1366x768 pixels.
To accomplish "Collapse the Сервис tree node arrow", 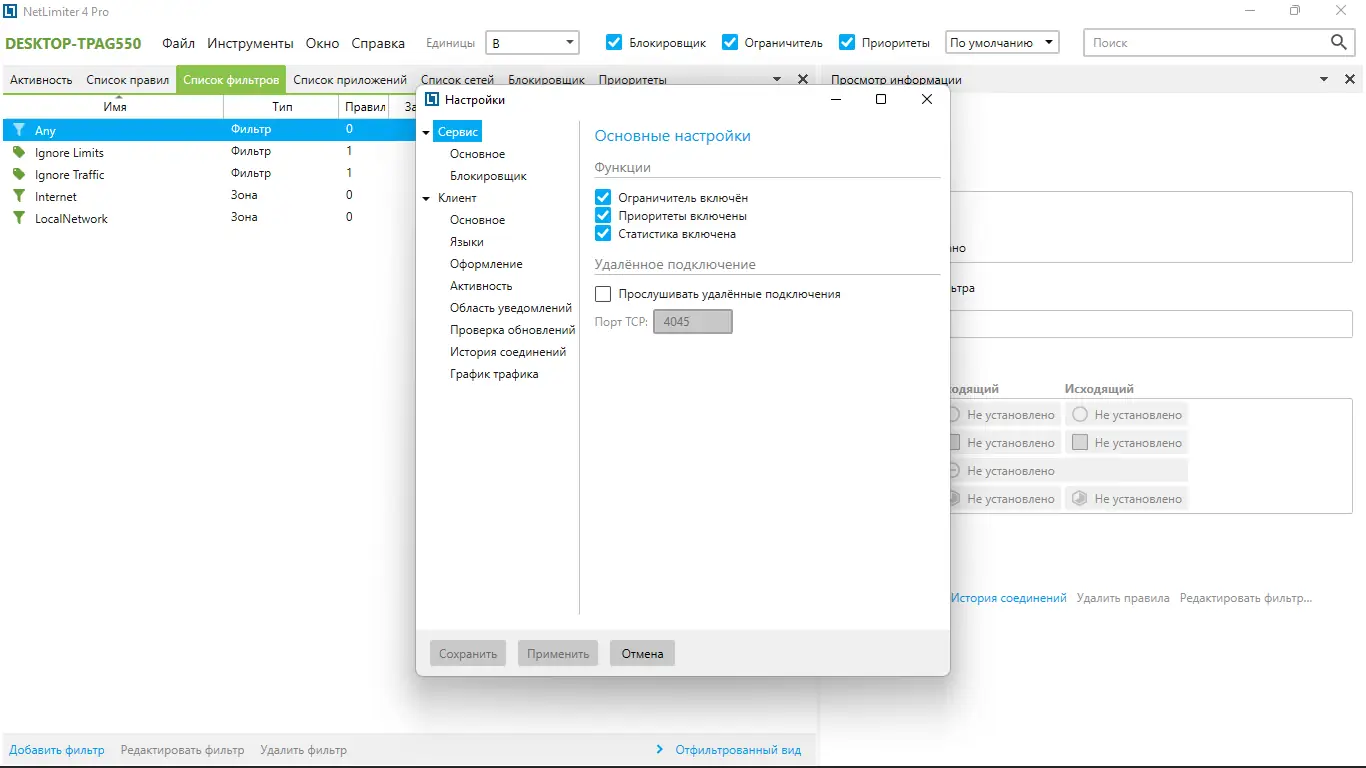I will (426, 132).
